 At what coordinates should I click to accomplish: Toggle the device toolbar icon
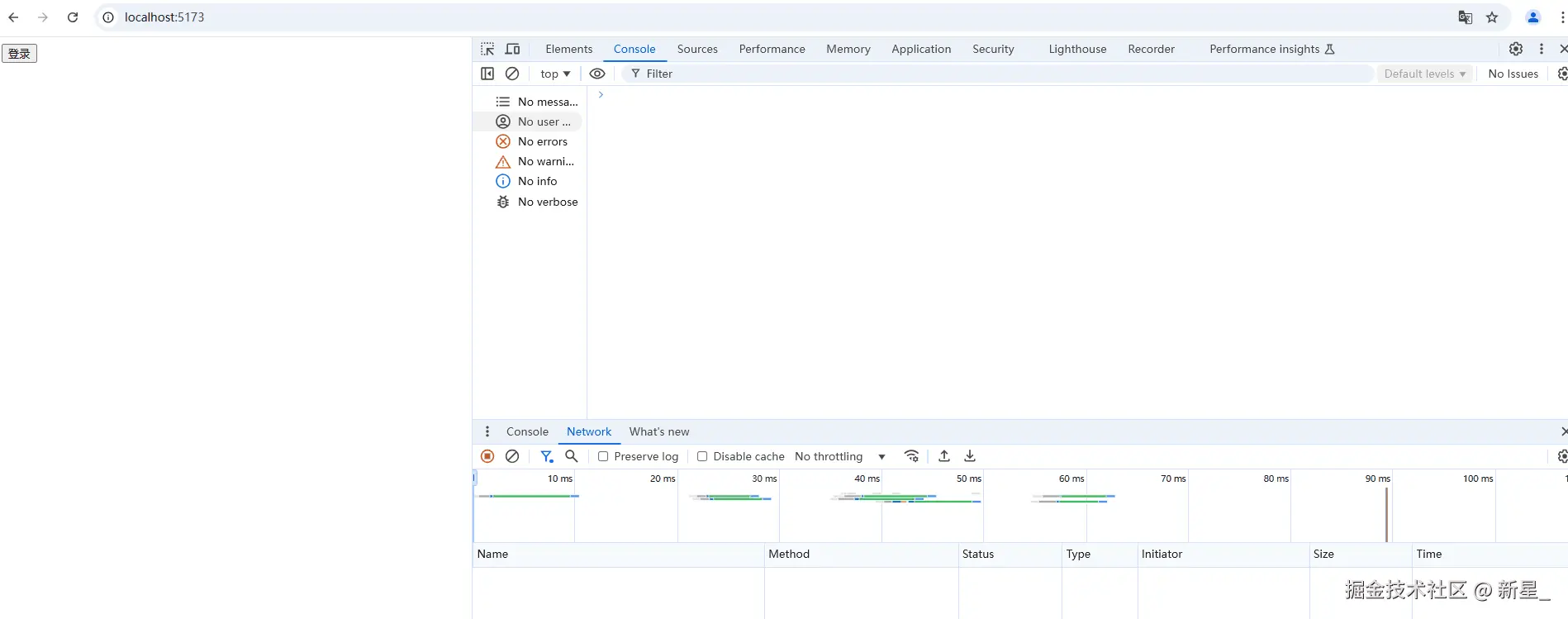click(512, 50)
